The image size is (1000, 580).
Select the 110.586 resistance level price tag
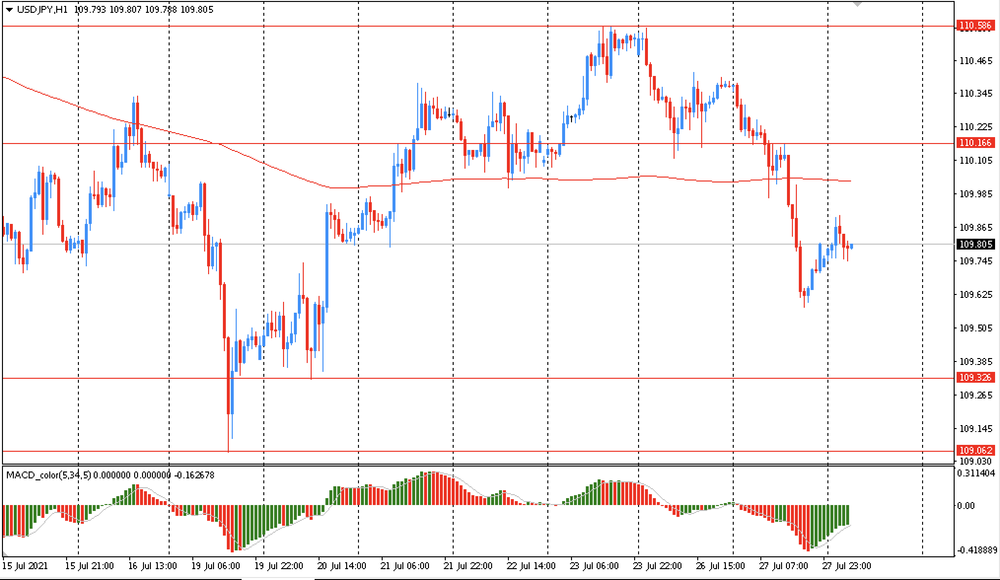(x=976, y=26)
